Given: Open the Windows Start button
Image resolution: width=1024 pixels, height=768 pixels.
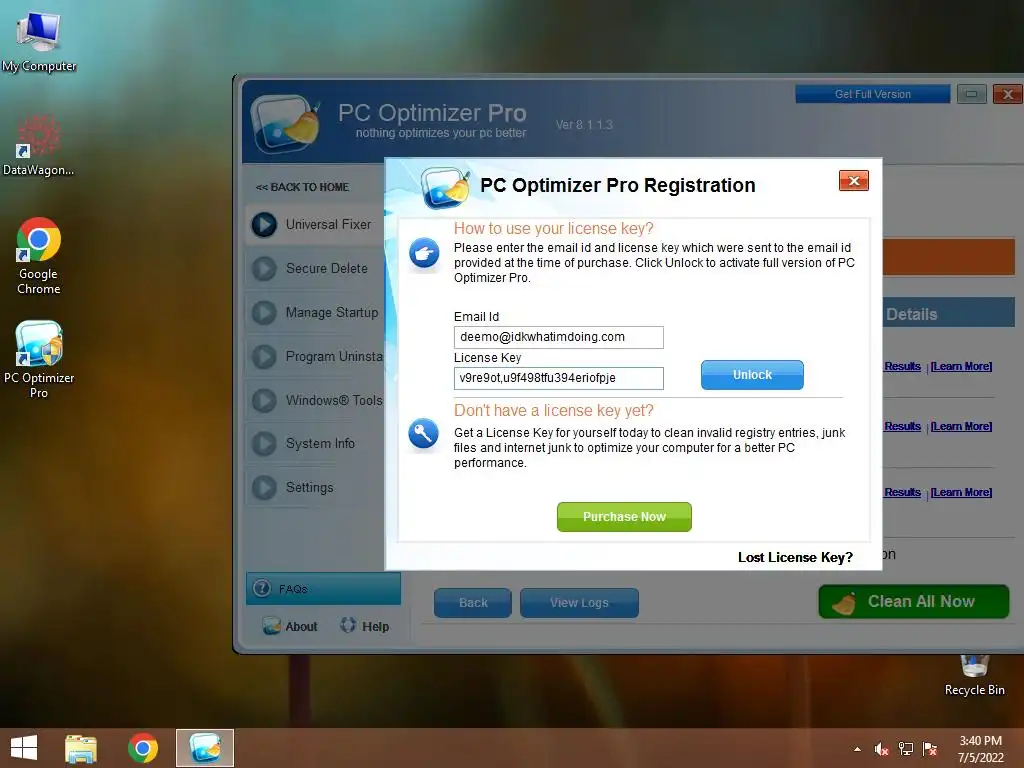Looking at the screenshot, I should point(24,748).
